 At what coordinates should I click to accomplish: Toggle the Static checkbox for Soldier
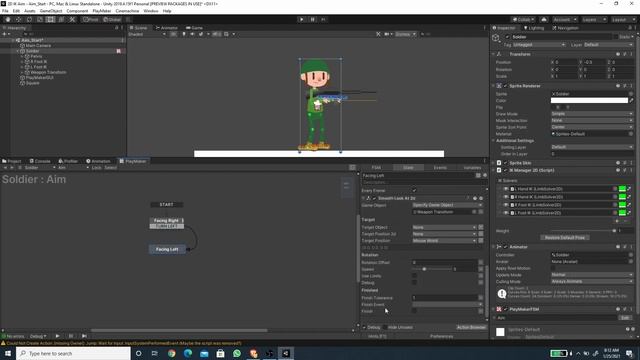tap(616, 37)
